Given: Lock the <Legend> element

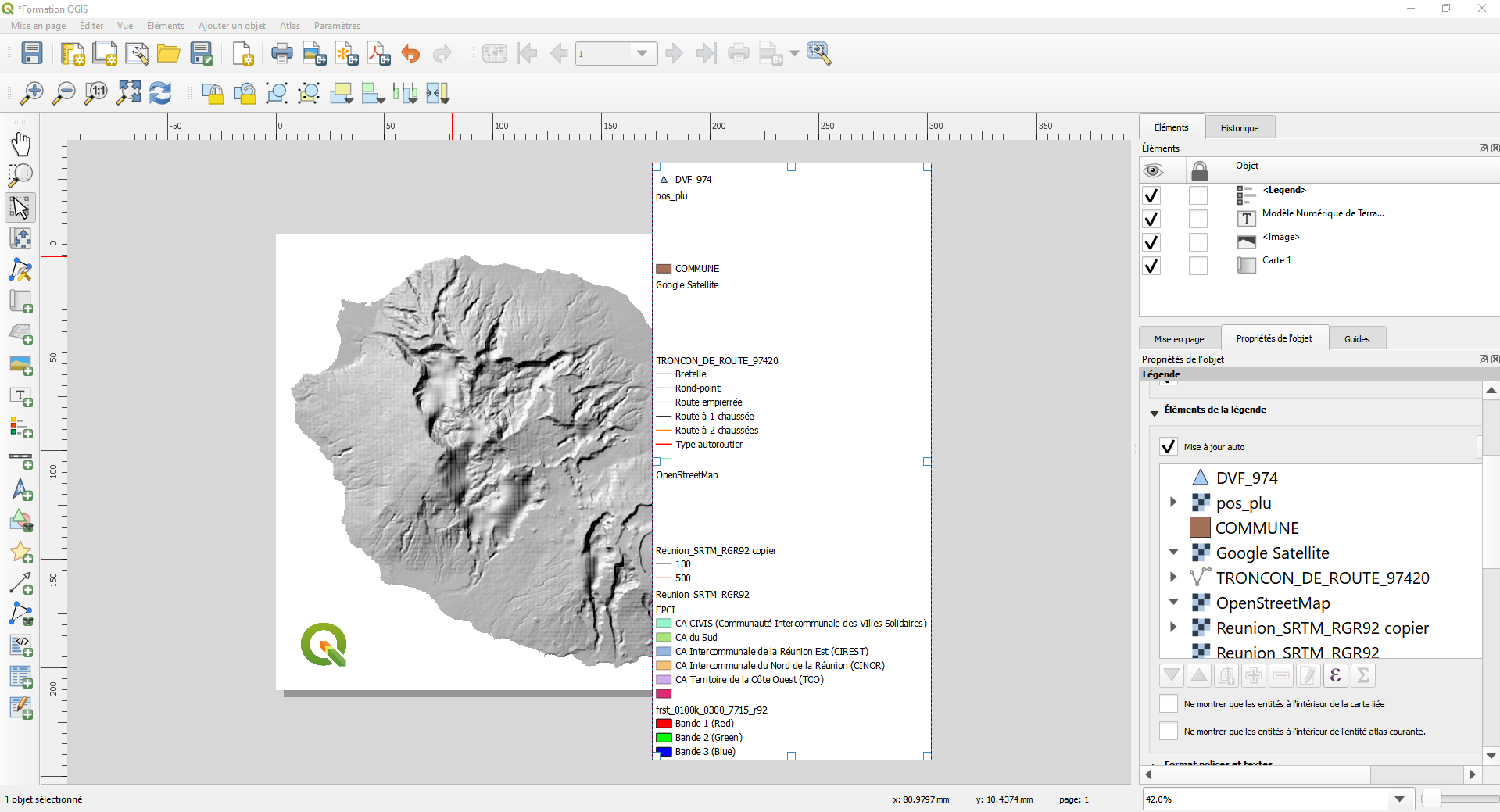Looking at the screenshot, I should pos(1199,195).
